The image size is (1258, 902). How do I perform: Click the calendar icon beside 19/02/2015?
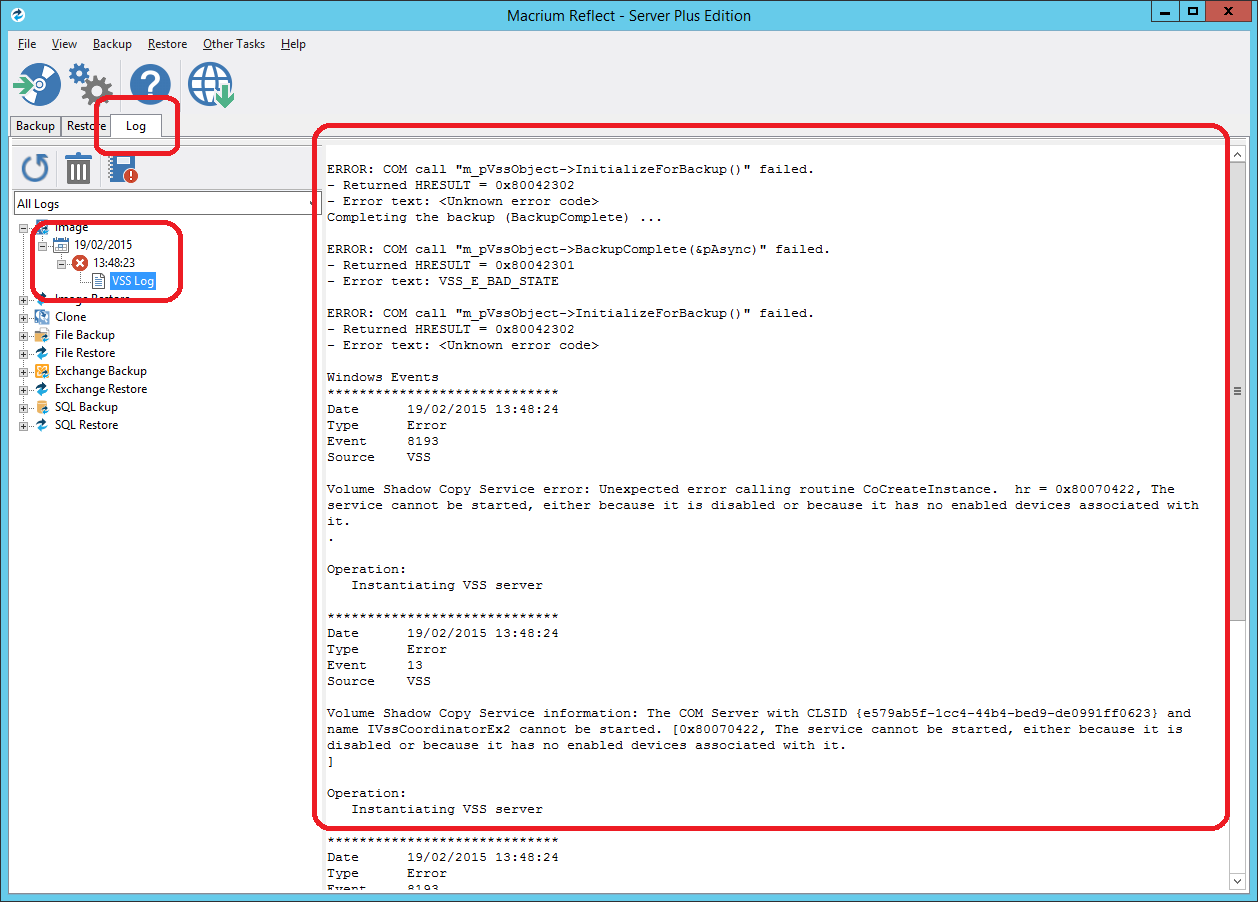pos(62,244)
